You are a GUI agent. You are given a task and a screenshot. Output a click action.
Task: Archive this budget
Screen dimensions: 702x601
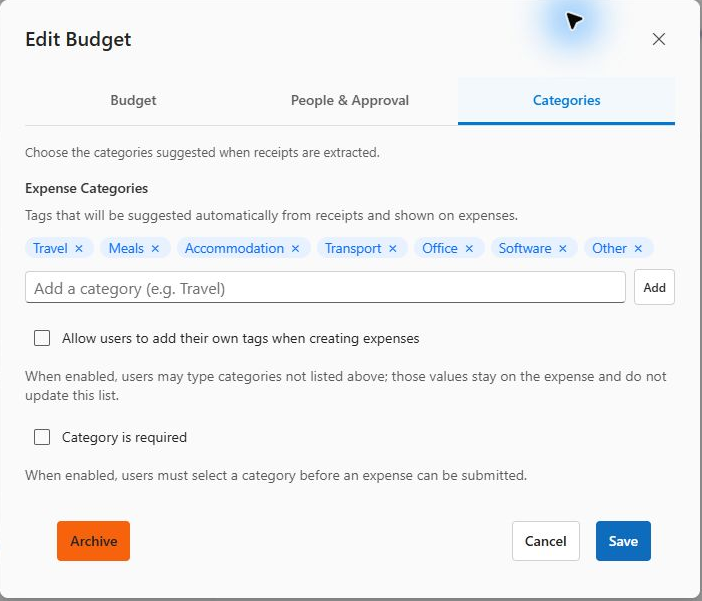coord(94,541)
